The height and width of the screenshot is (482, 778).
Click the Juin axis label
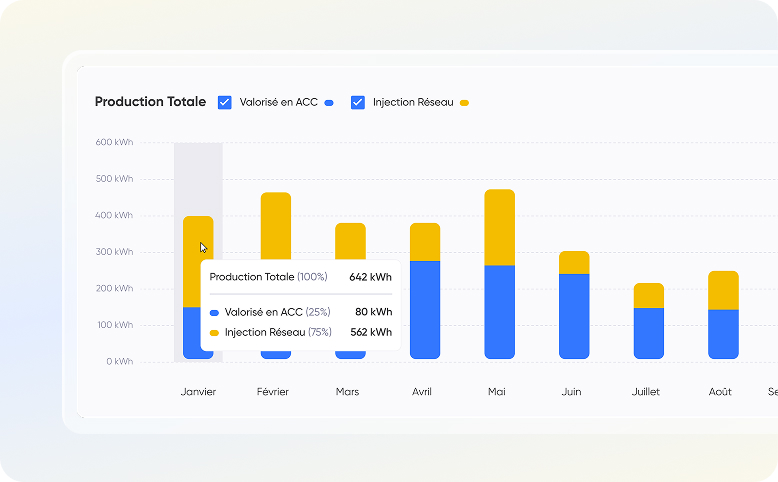(x=571, y=392)
